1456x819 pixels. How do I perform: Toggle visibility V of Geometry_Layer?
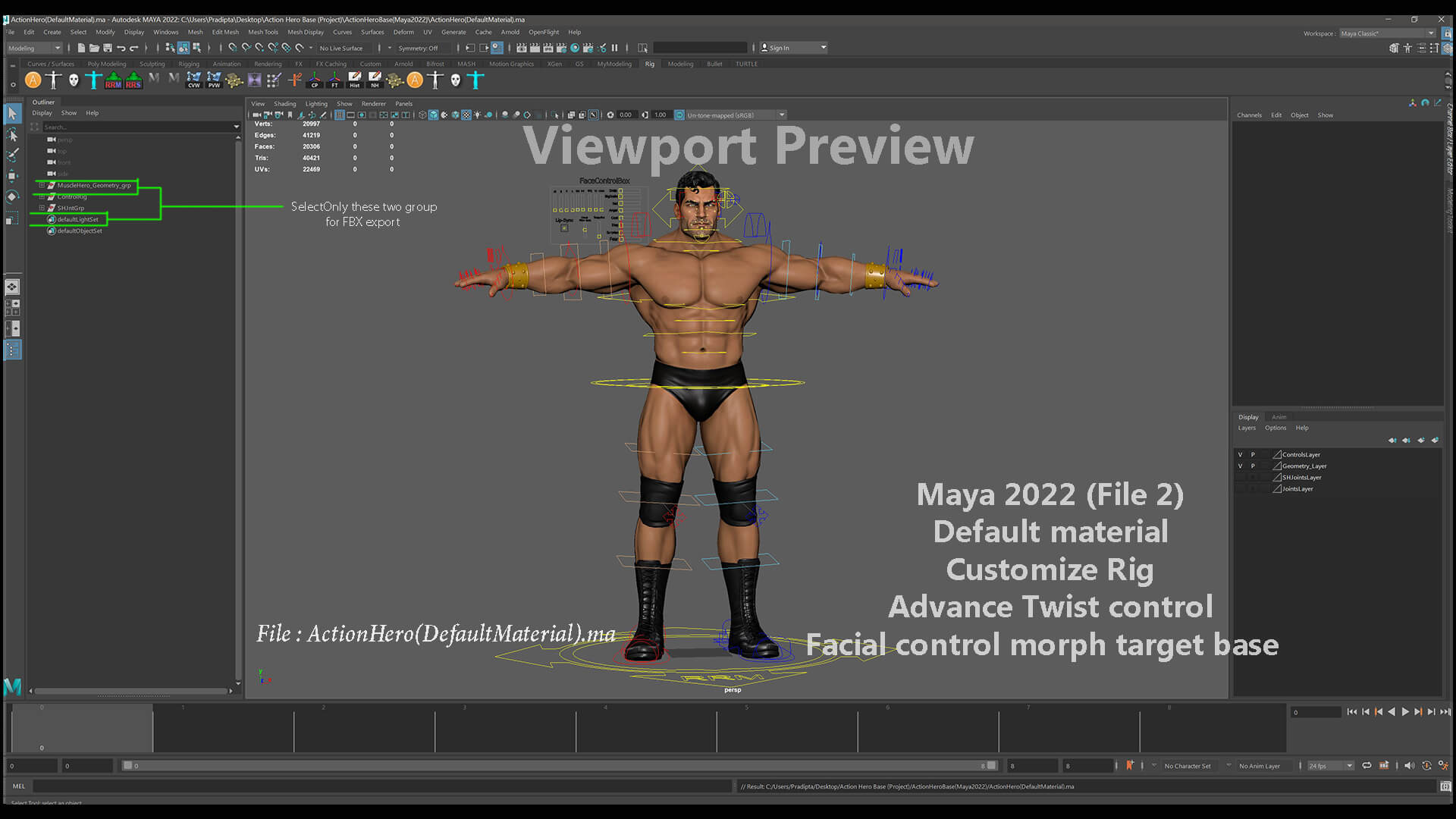point(1241,466)
